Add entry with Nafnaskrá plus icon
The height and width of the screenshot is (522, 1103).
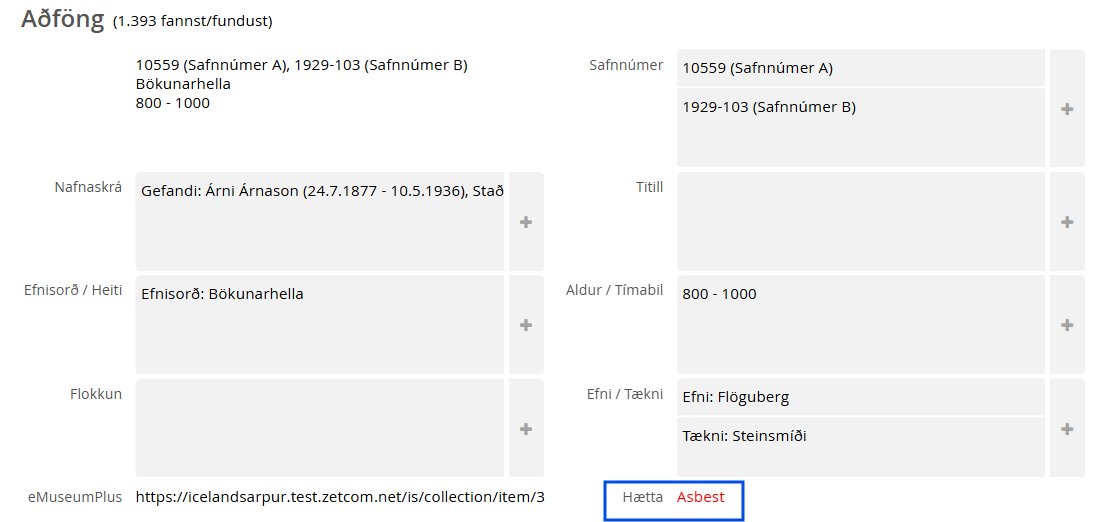[x=526, y=222]
